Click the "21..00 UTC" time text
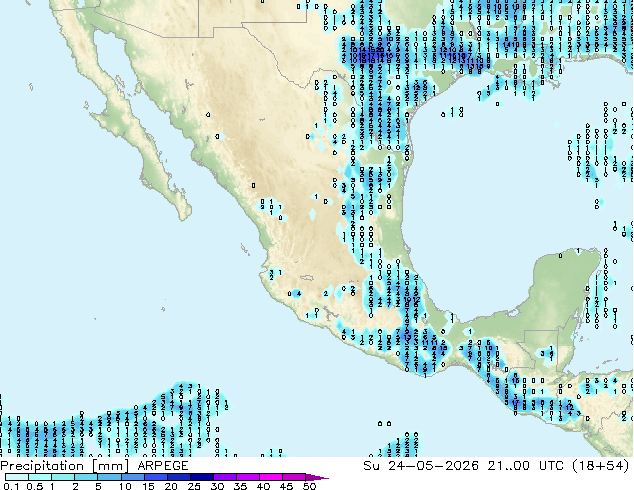634x490 pixels. point(525,466)
